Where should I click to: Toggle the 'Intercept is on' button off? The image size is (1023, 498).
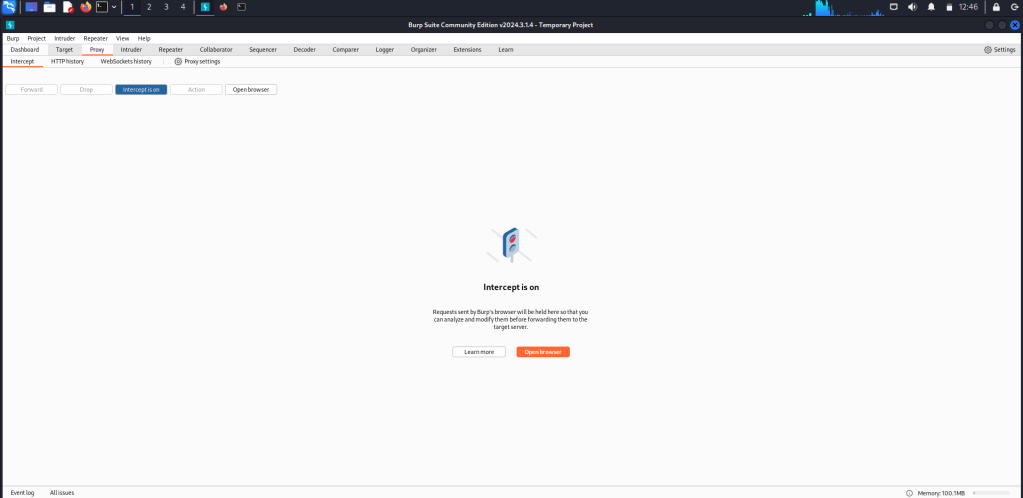[x=141, y=89]
